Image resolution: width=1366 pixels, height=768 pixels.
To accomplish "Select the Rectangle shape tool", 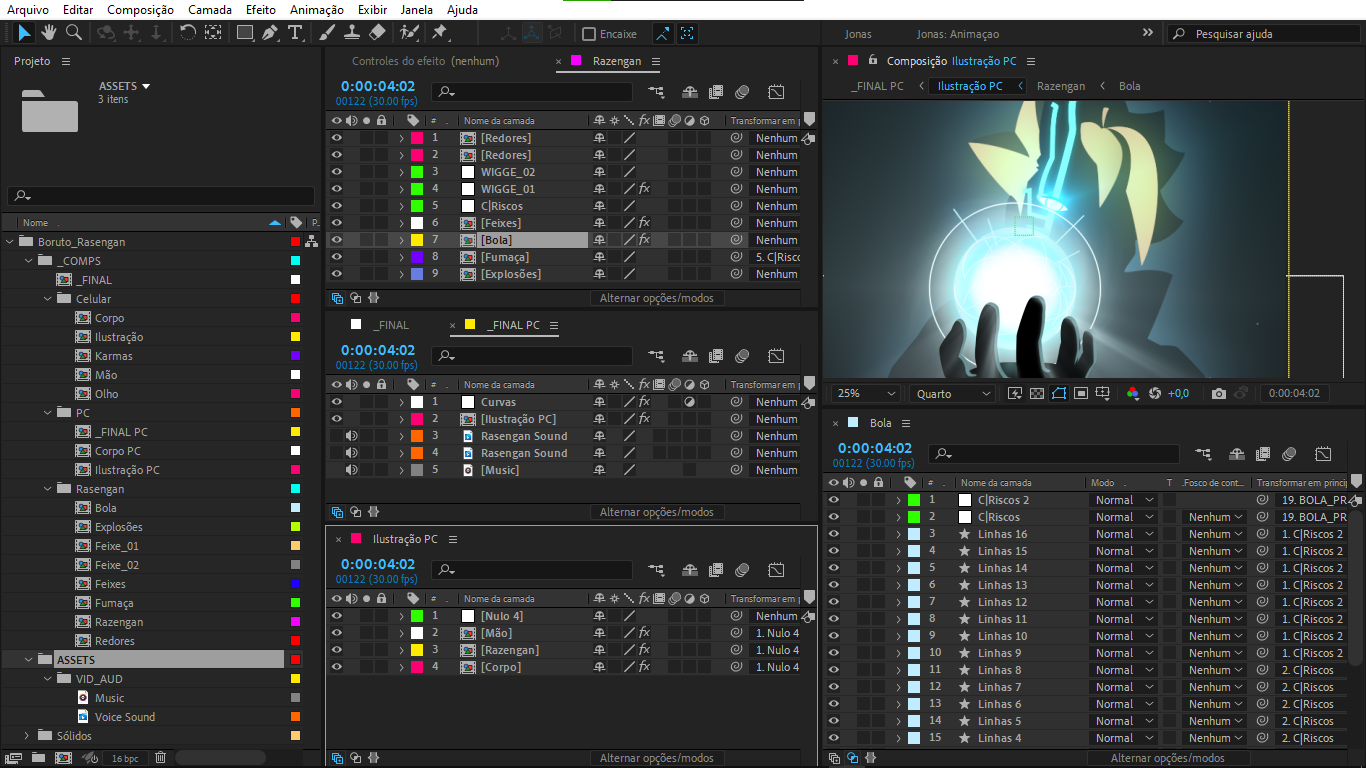I will (245, 33).
